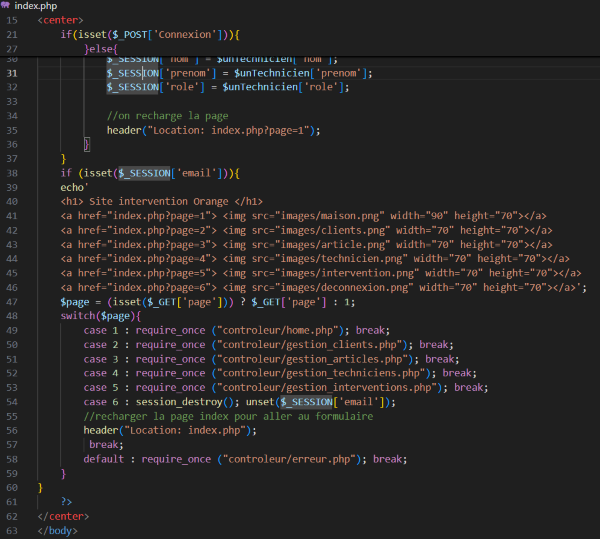600x539 pixels.
Task: Select h1 Site intervention Orange heading
Action: (x=161, y=202)
